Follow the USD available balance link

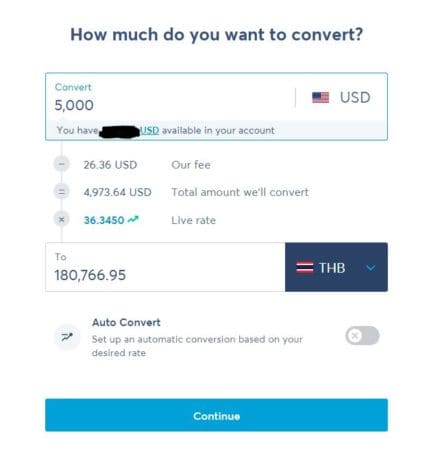click(150, 130)
